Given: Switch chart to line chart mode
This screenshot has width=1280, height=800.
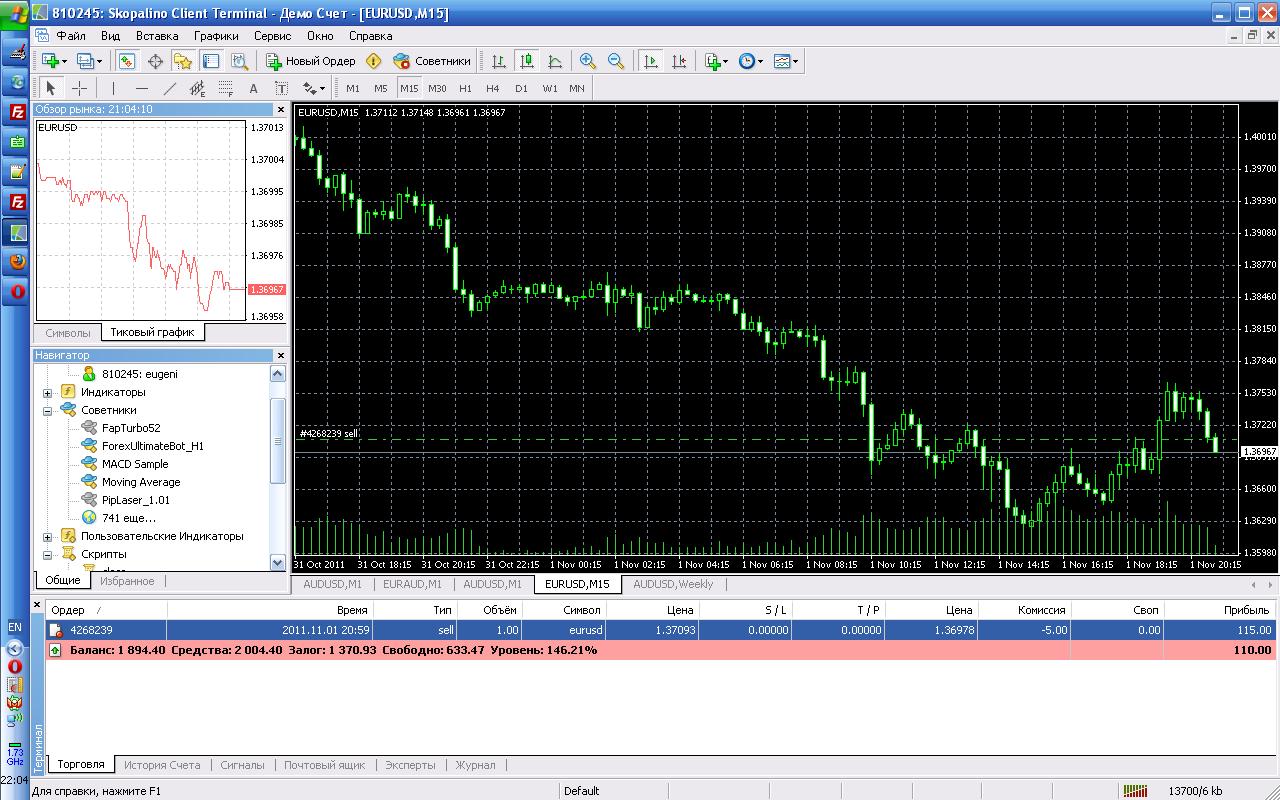Looking at the screenshot, I should point(555,61).
